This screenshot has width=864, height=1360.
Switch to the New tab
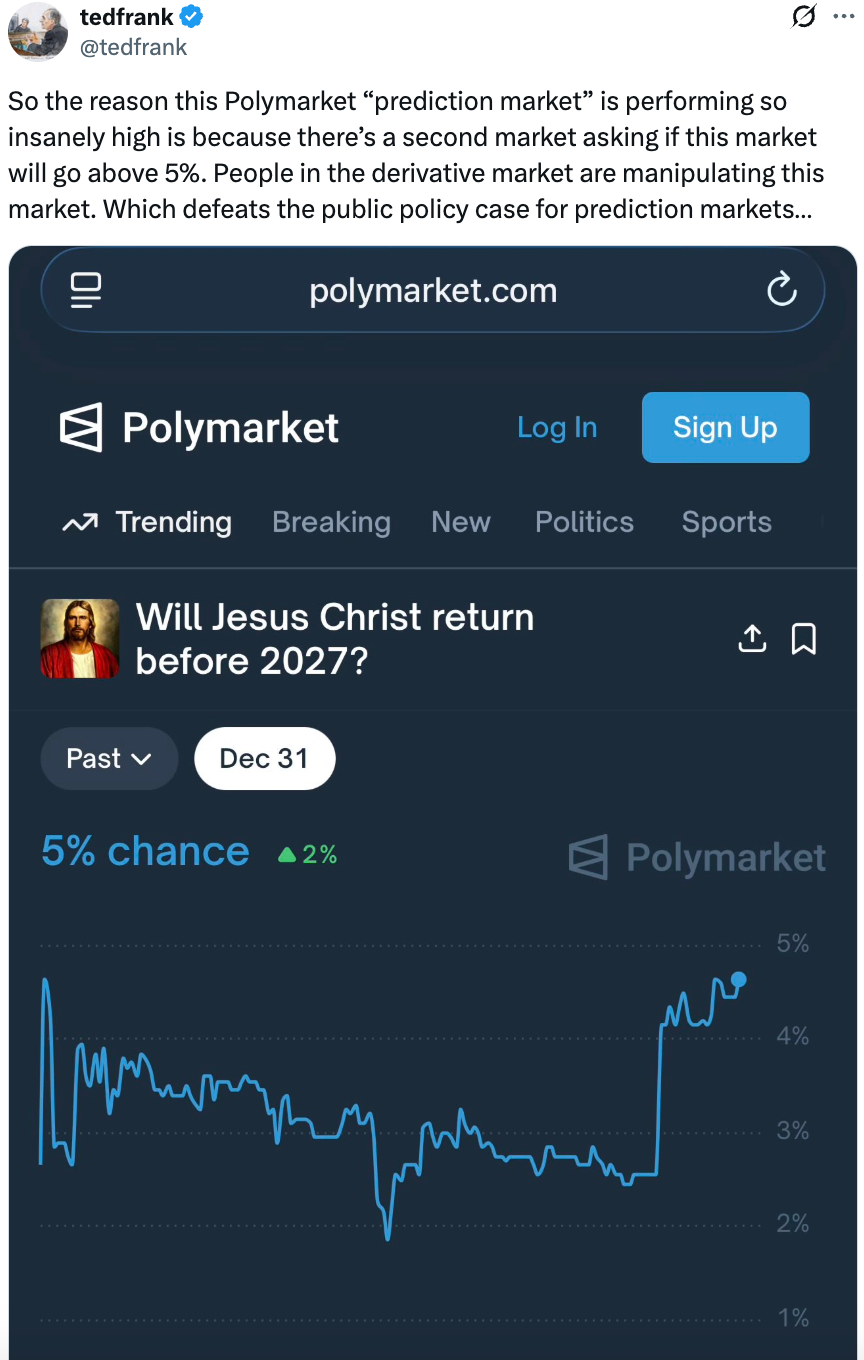461,522
